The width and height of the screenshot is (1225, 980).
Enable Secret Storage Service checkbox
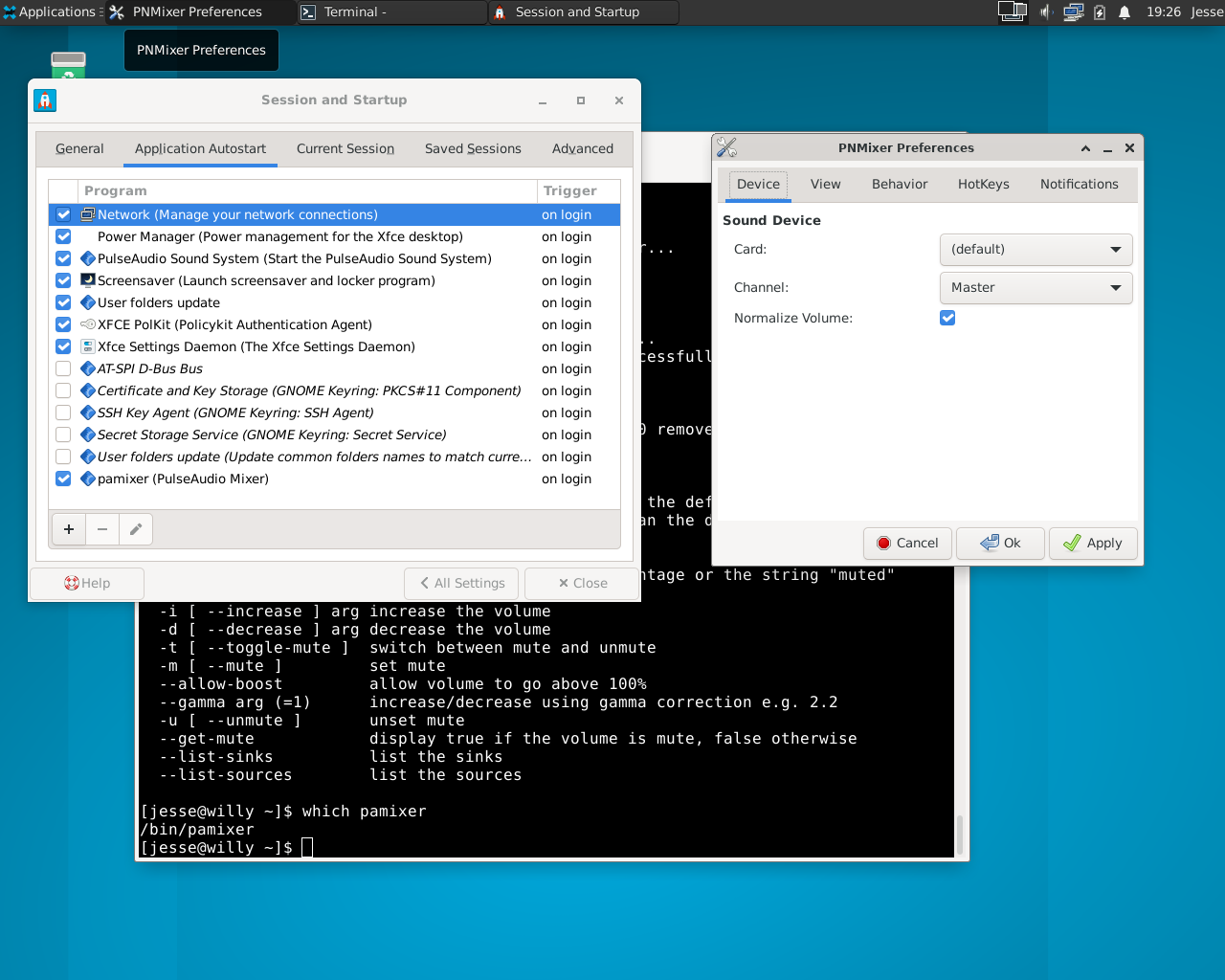pyautogui.click(x=63, y=434)
